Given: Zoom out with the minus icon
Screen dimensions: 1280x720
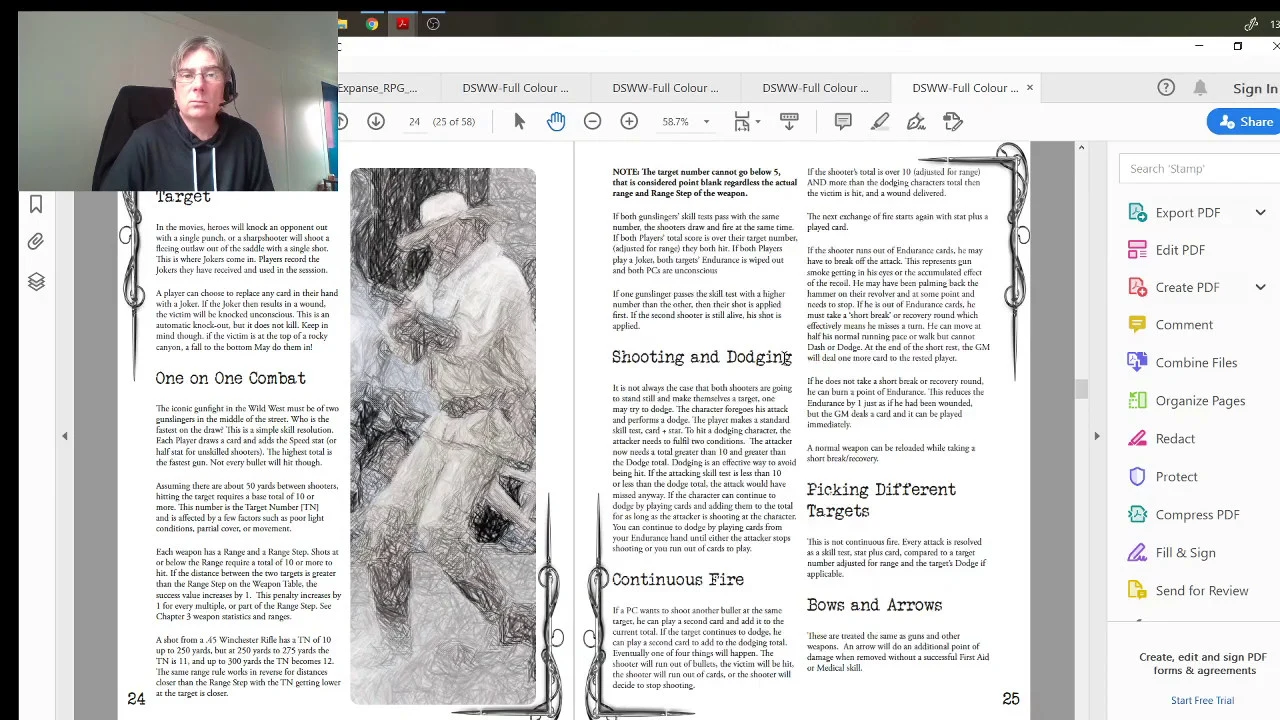Looking at the screenshot, I should pyautogui.click(x=592, y=122).
